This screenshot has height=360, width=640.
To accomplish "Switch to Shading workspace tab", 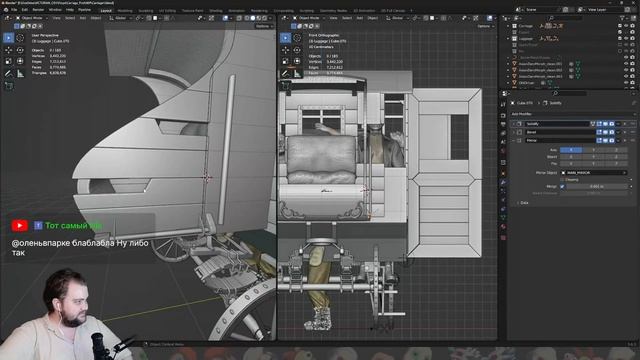I will point(216,11).
